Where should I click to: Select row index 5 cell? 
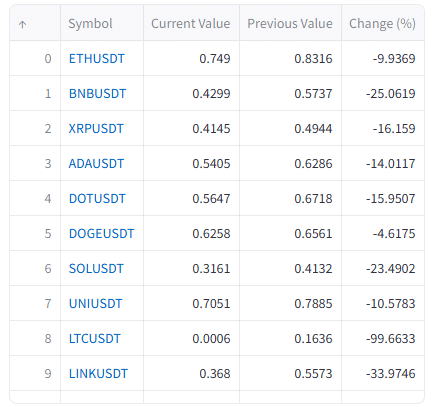(x=35, y=233)
